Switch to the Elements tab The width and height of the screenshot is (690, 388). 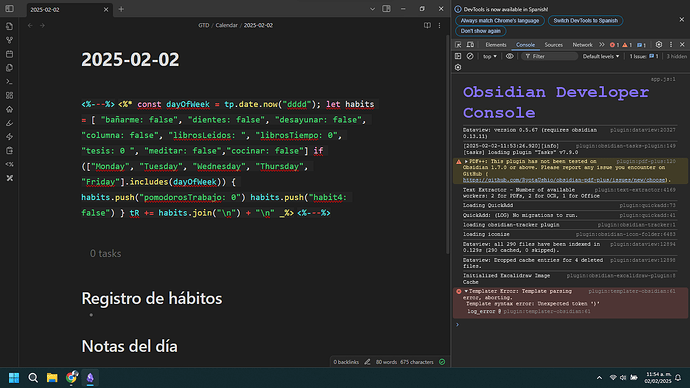tap(495, 45)
